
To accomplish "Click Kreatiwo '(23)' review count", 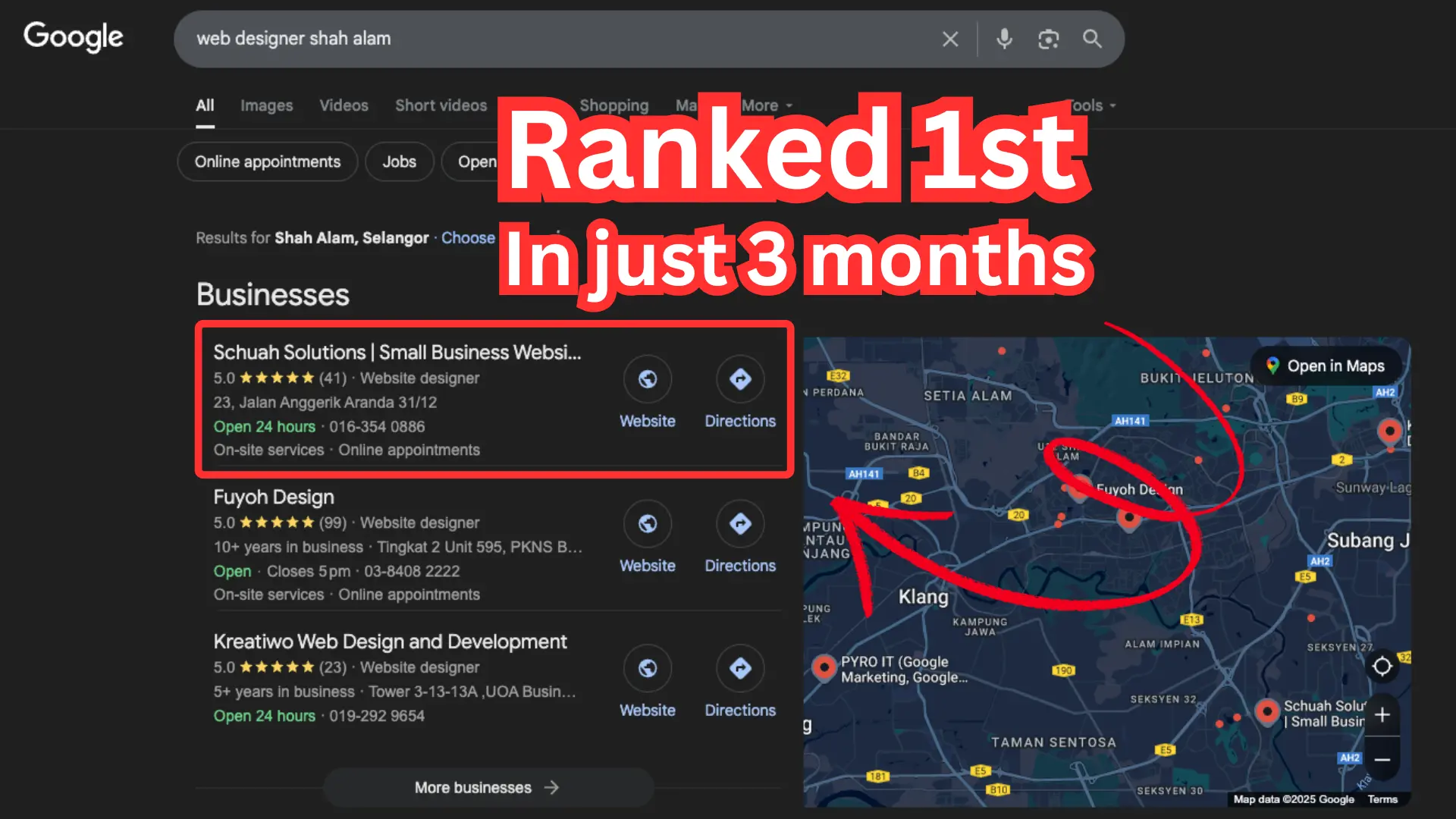I will click(332, 668).
